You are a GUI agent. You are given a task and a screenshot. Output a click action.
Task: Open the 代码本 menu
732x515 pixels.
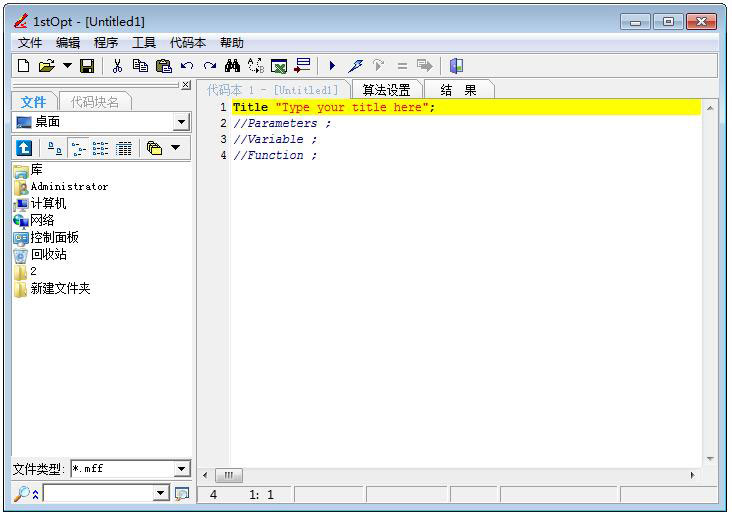188,43
